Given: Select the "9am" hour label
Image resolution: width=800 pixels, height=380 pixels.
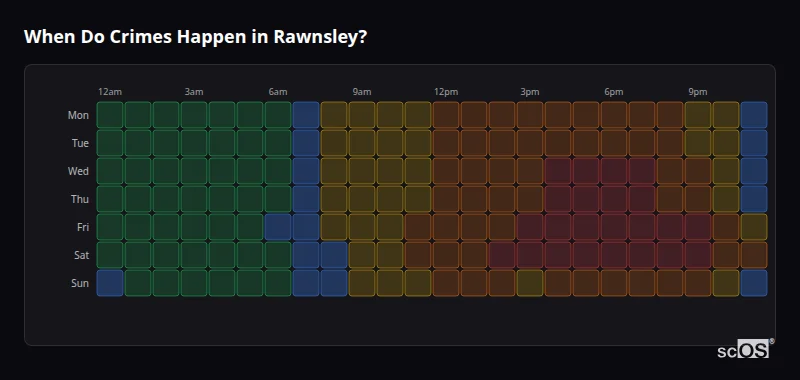Looking at the screenshot, I should coord(362,92).
